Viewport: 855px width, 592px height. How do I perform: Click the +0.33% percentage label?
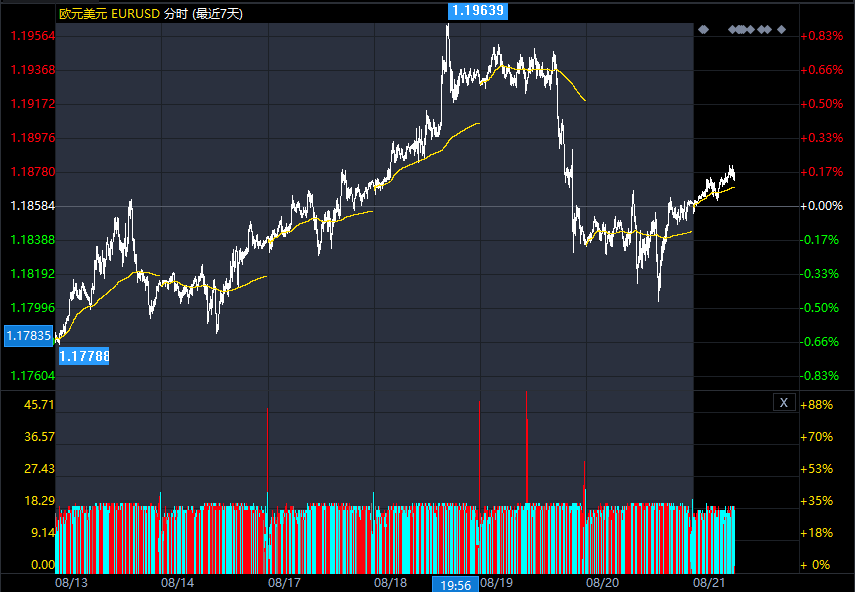(x=822, y=138)
